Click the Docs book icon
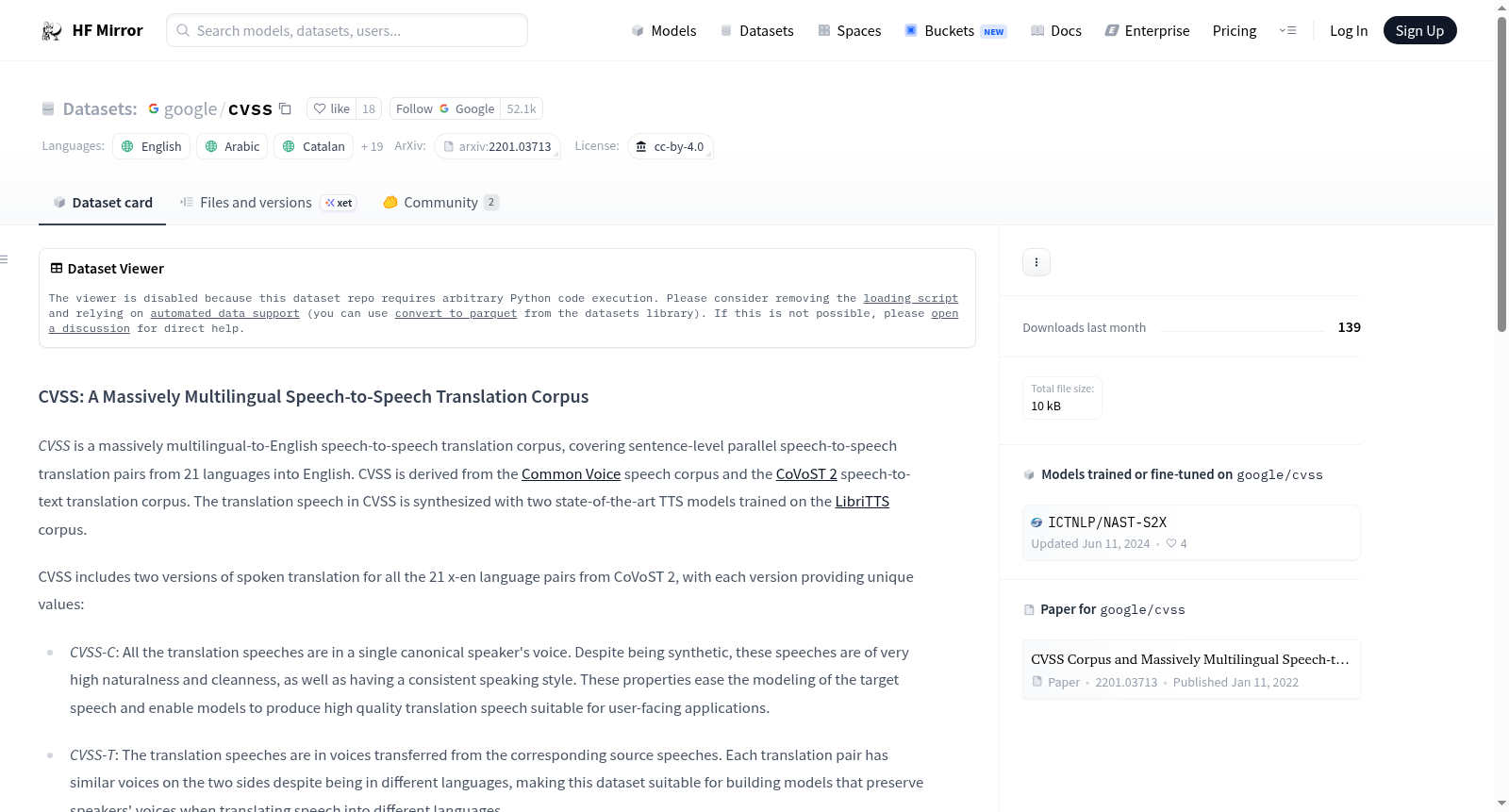 1037,30
